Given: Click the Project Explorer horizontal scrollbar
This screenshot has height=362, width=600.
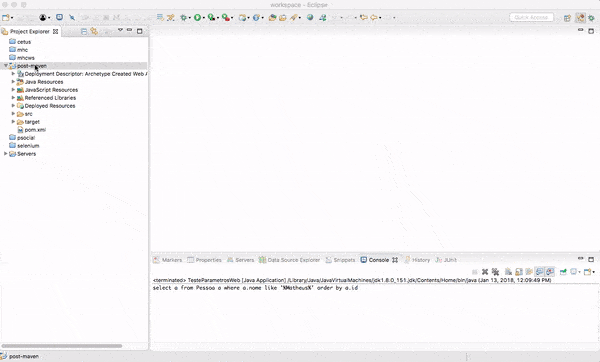Looking at the screenshot, I should coord(62,346).
